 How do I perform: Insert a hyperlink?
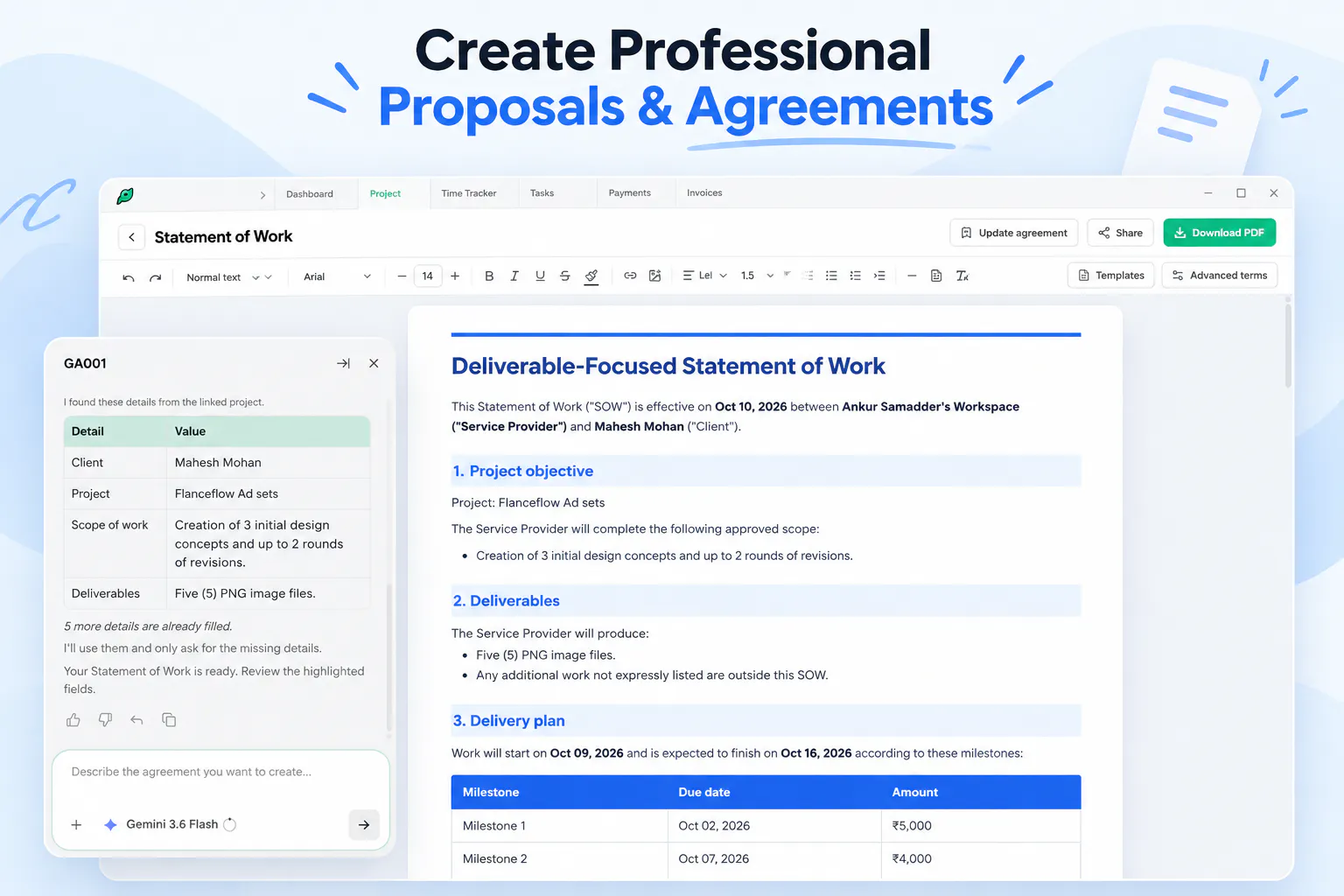pyautogui.click(x=630, y=276)
